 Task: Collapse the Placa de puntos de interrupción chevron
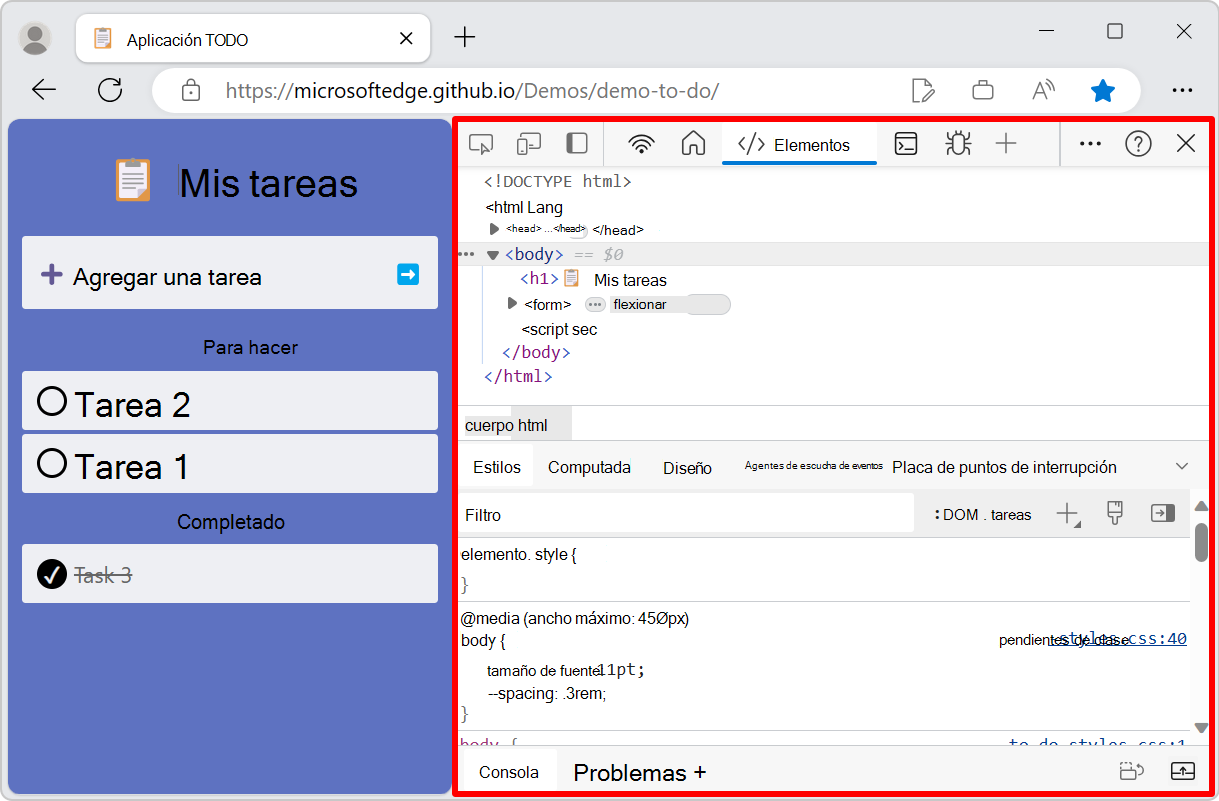[x=1182, y=466]
